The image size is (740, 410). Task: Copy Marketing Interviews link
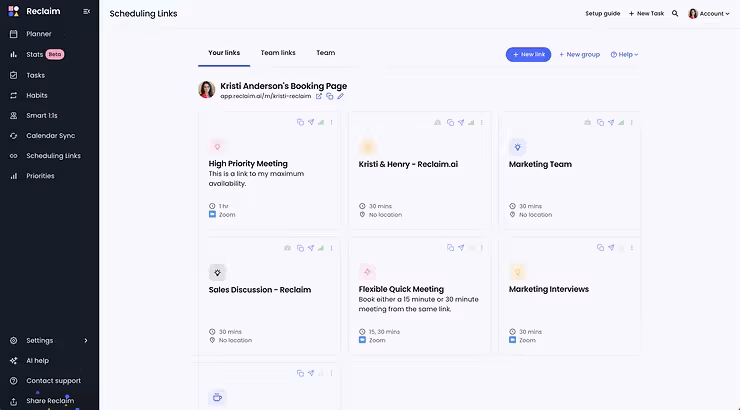[x=600, y=247]
